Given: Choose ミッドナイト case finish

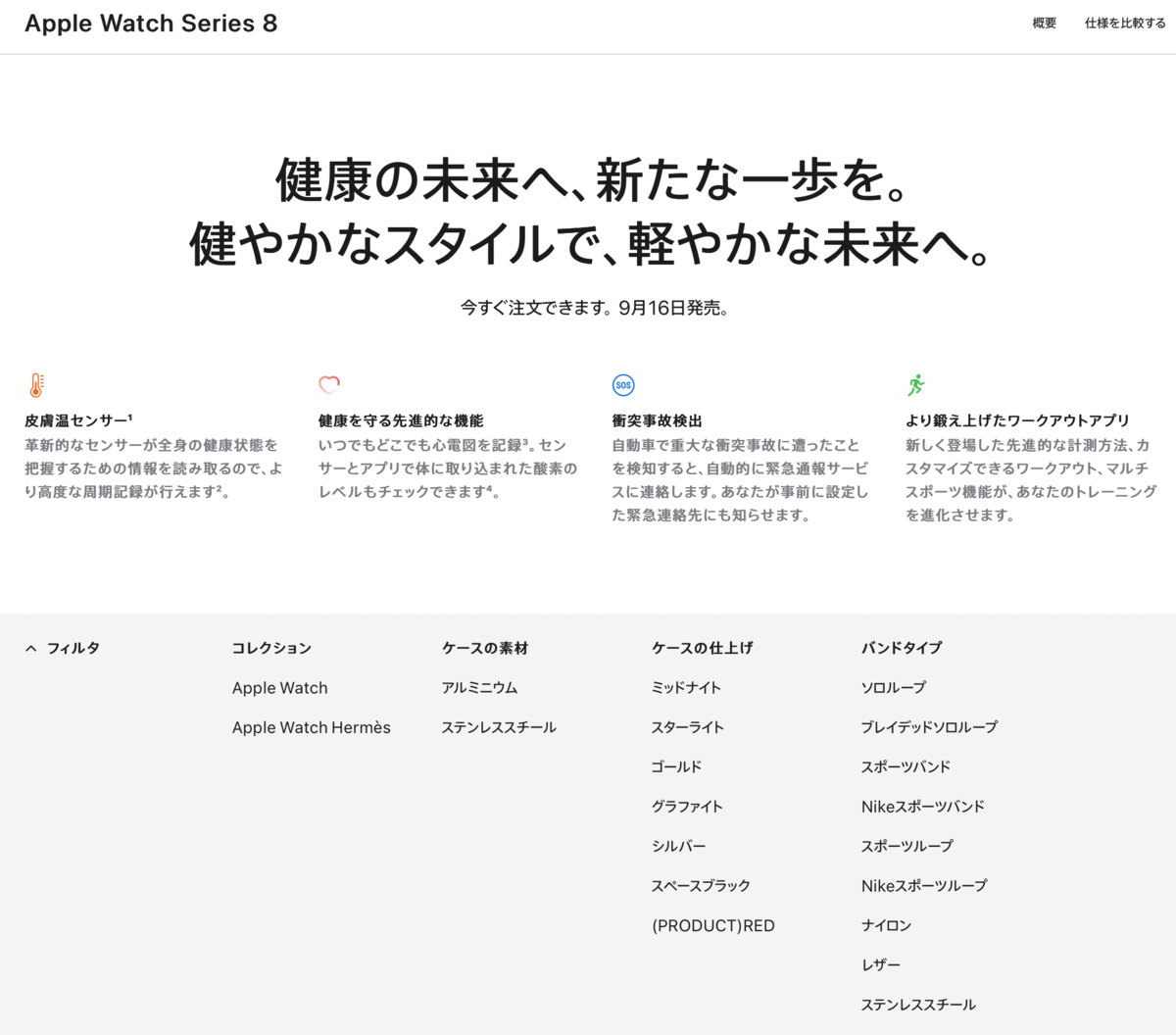Looking at the screenshot, I should point(686,688).
